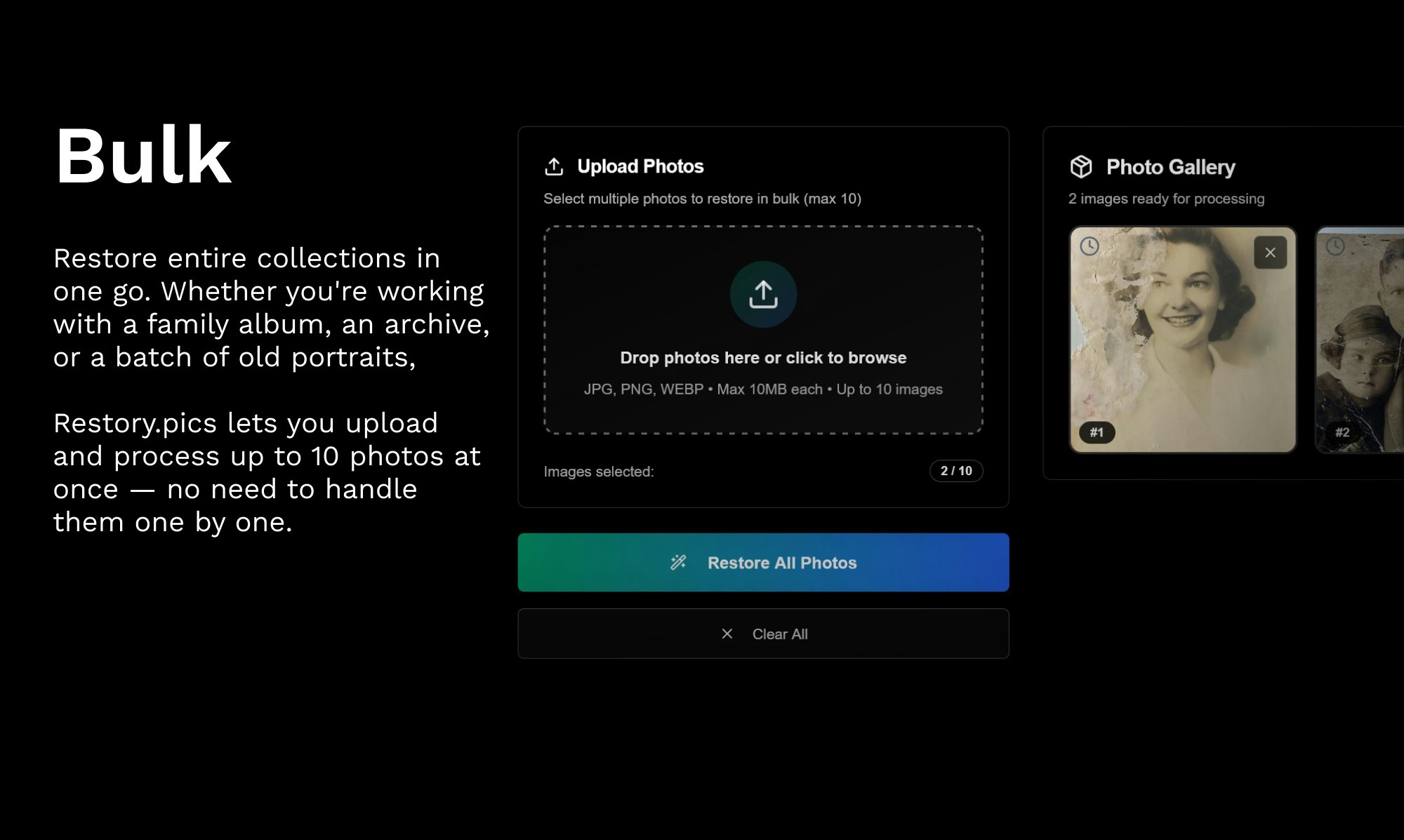This screenshot has width=1404, height=840.
Task: Open file browser via drop photos area
Action: pyautogui.click(x=763, y=330)
